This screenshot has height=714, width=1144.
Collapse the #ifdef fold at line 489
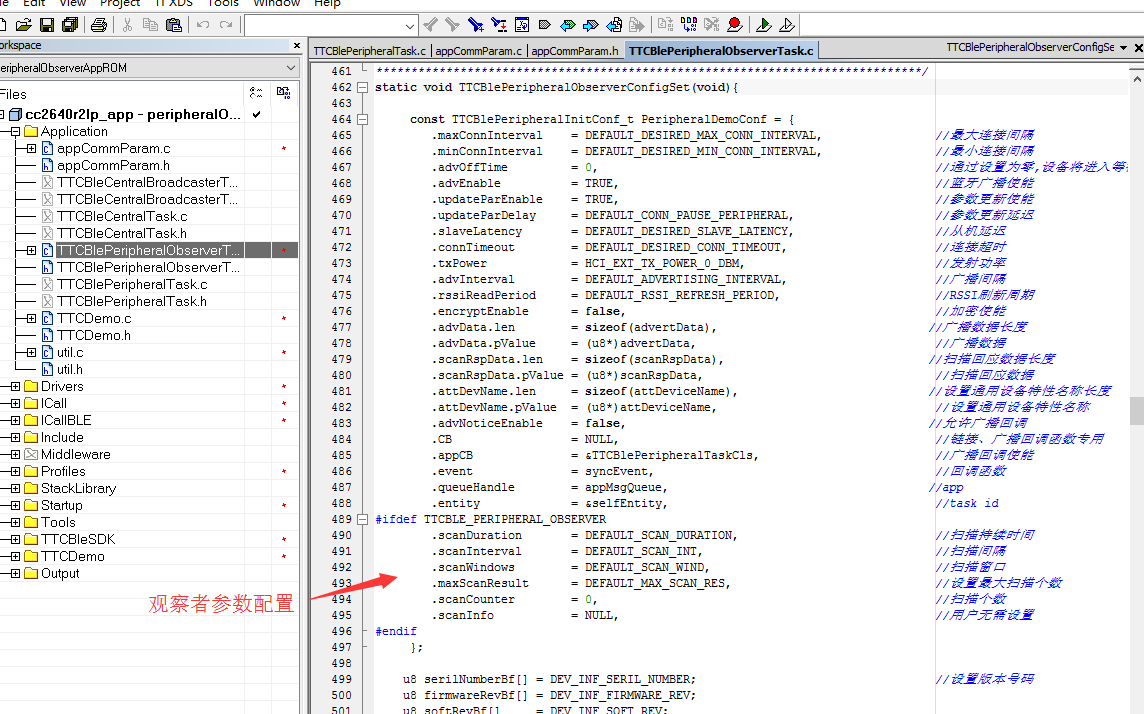(363, 519)
